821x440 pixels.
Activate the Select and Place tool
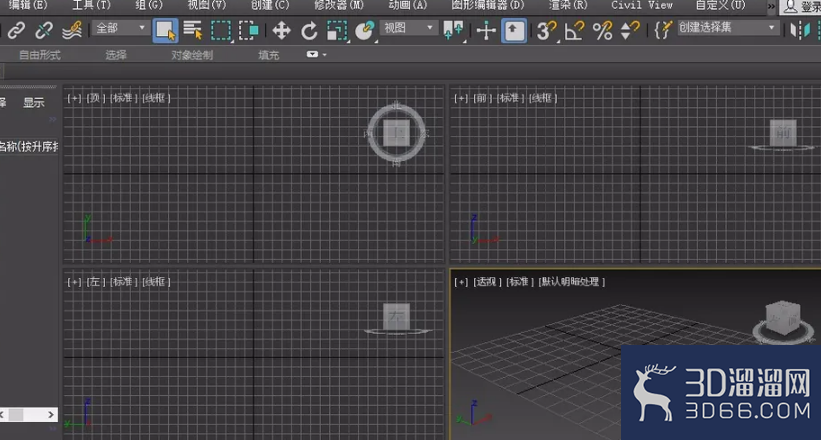point(365,30)
